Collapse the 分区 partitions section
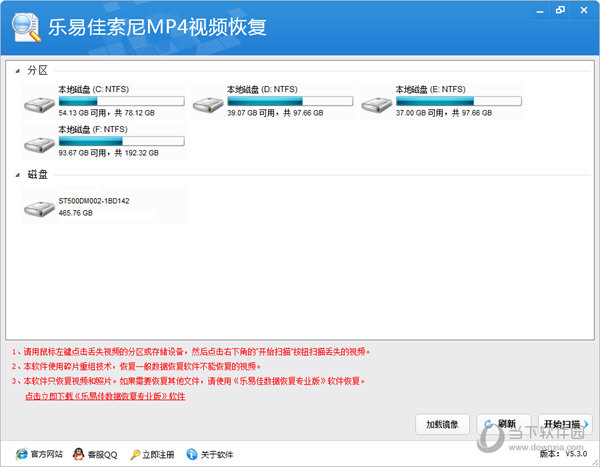Screen dimensions: 600x467 [x=18, y=71]
